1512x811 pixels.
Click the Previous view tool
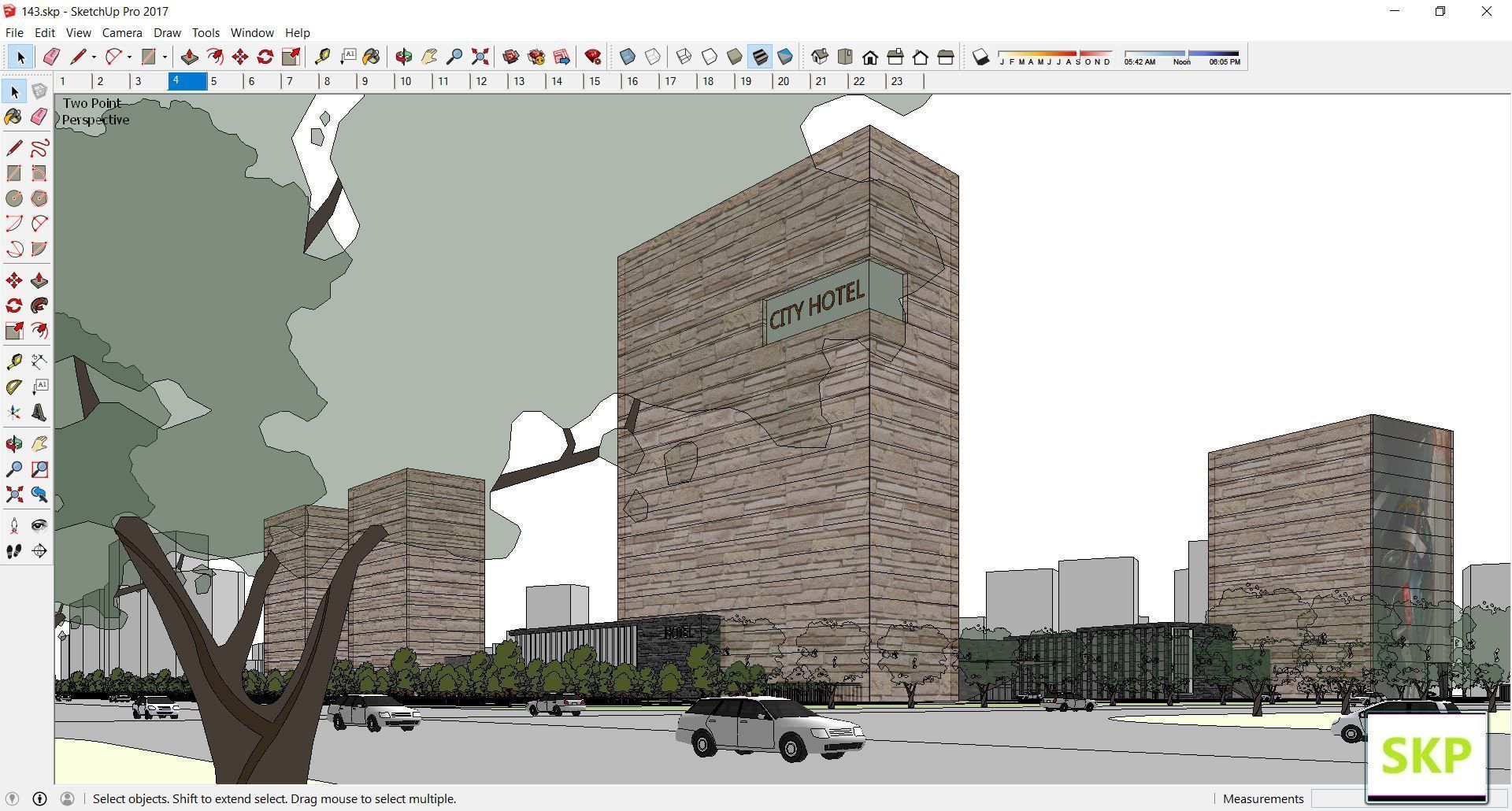tap(39, 494)
